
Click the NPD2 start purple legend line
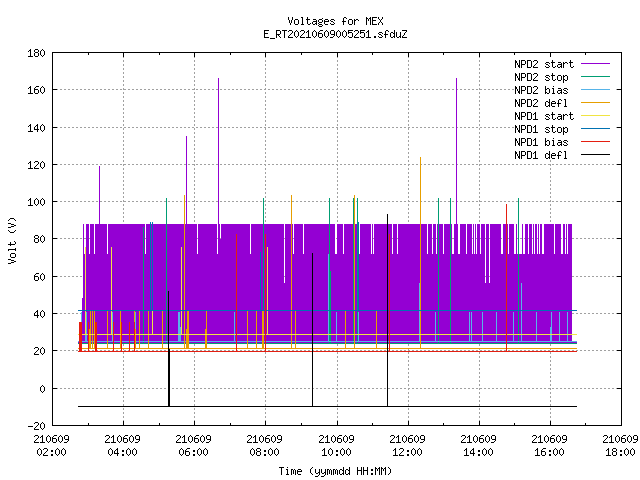coord(595,64)
